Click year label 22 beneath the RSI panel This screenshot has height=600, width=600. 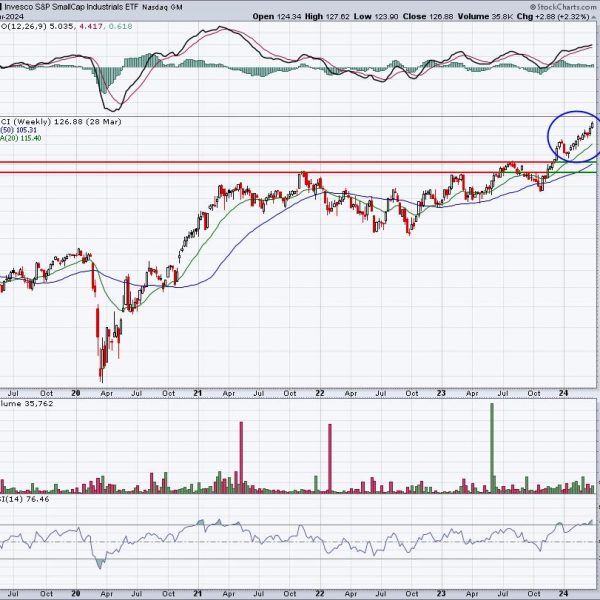320,593
